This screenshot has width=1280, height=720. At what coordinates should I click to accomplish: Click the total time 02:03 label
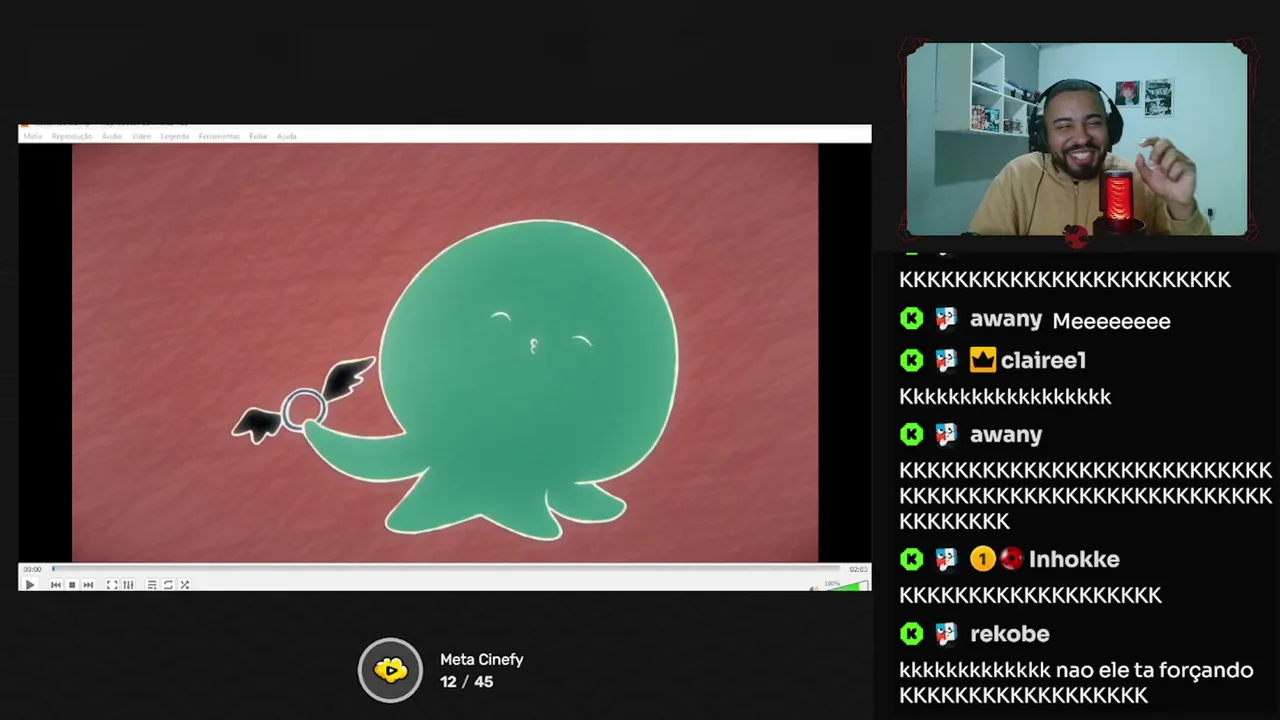pos(858,569)
